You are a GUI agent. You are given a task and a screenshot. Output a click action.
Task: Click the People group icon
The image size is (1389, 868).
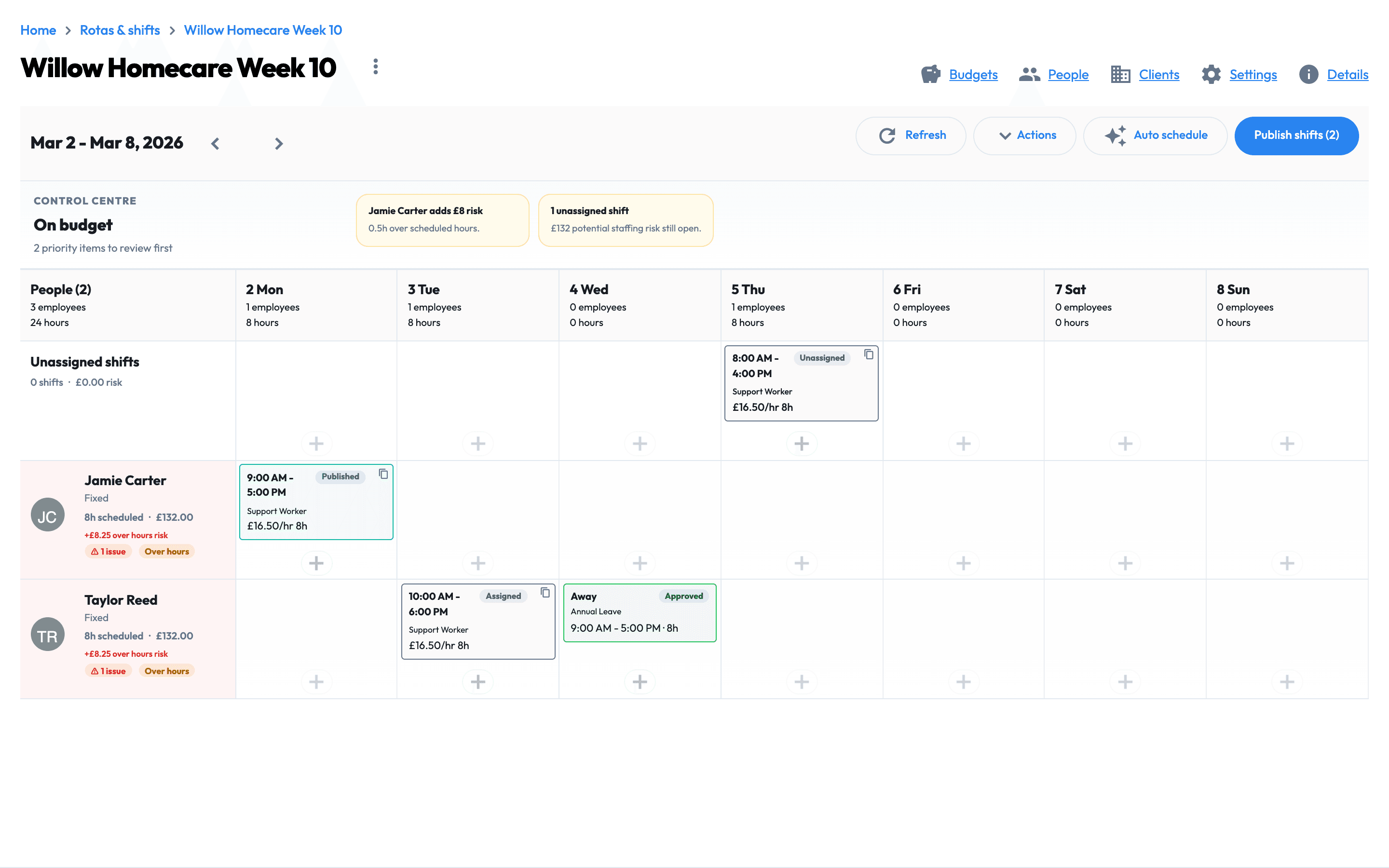(1029, 75)
